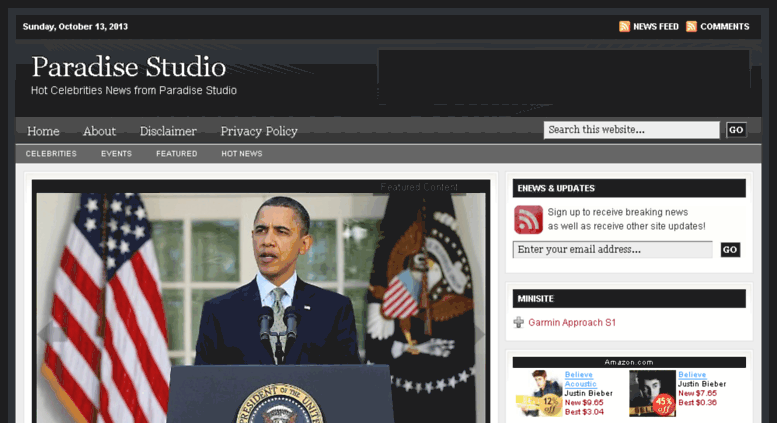Screen dimensions: 777x423
Task: Go to the Home page
Action: tap(43, 131)
